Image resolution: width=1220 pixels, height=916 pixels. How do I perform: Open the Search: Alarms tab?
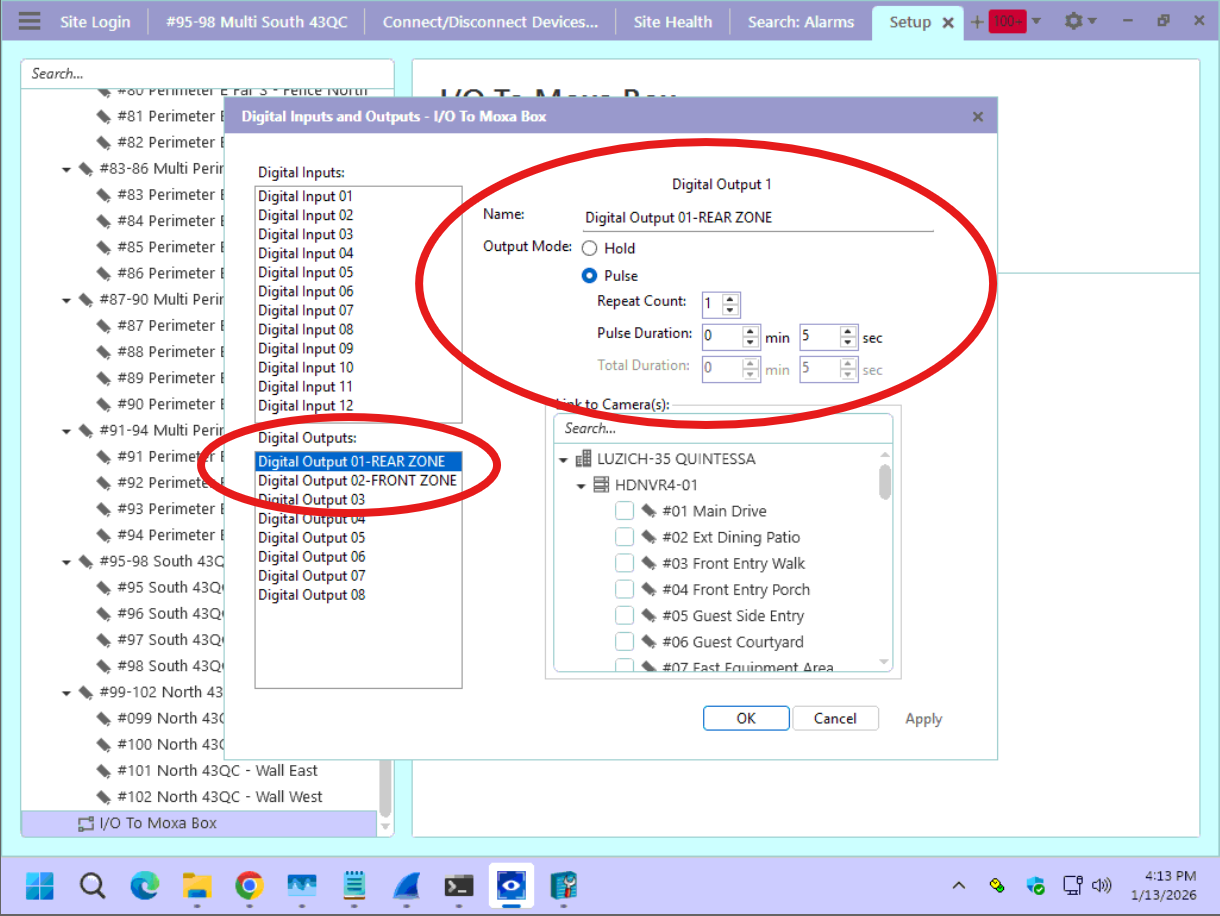point(801,22)
